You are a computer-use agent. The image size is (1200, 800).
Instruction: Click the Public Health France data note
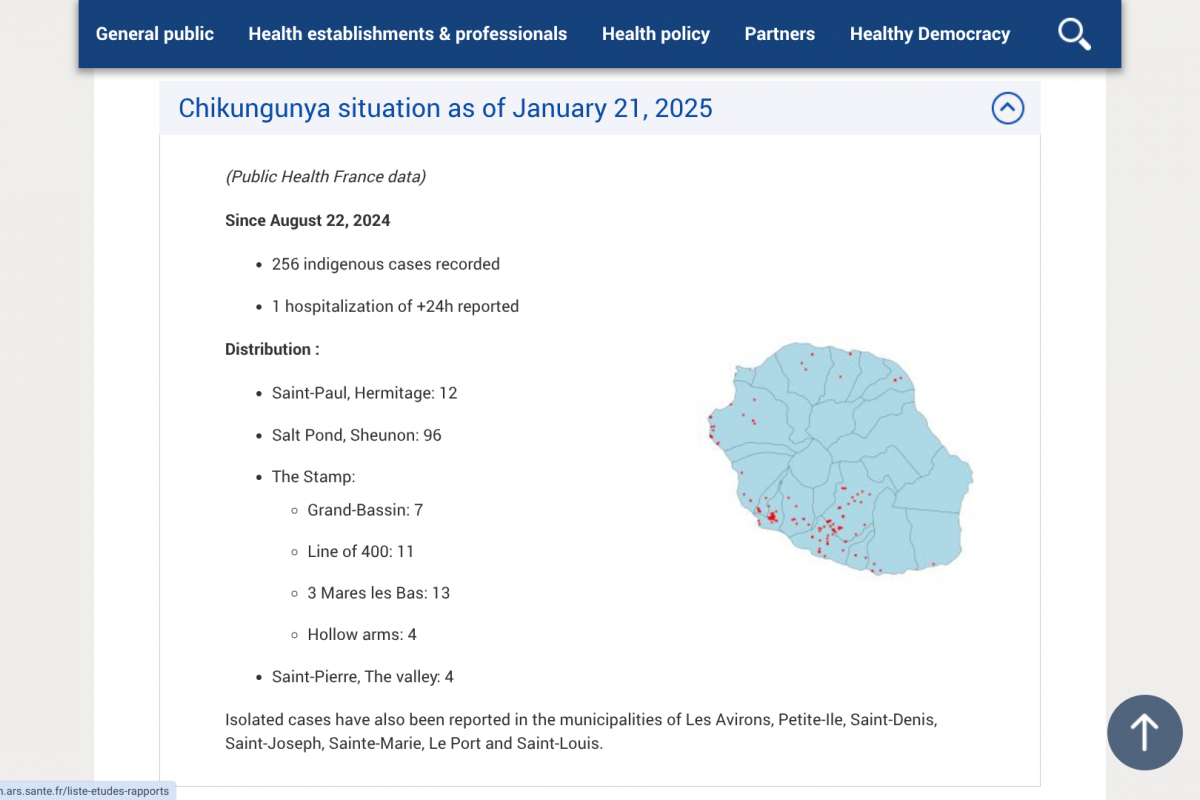point(325,177)
